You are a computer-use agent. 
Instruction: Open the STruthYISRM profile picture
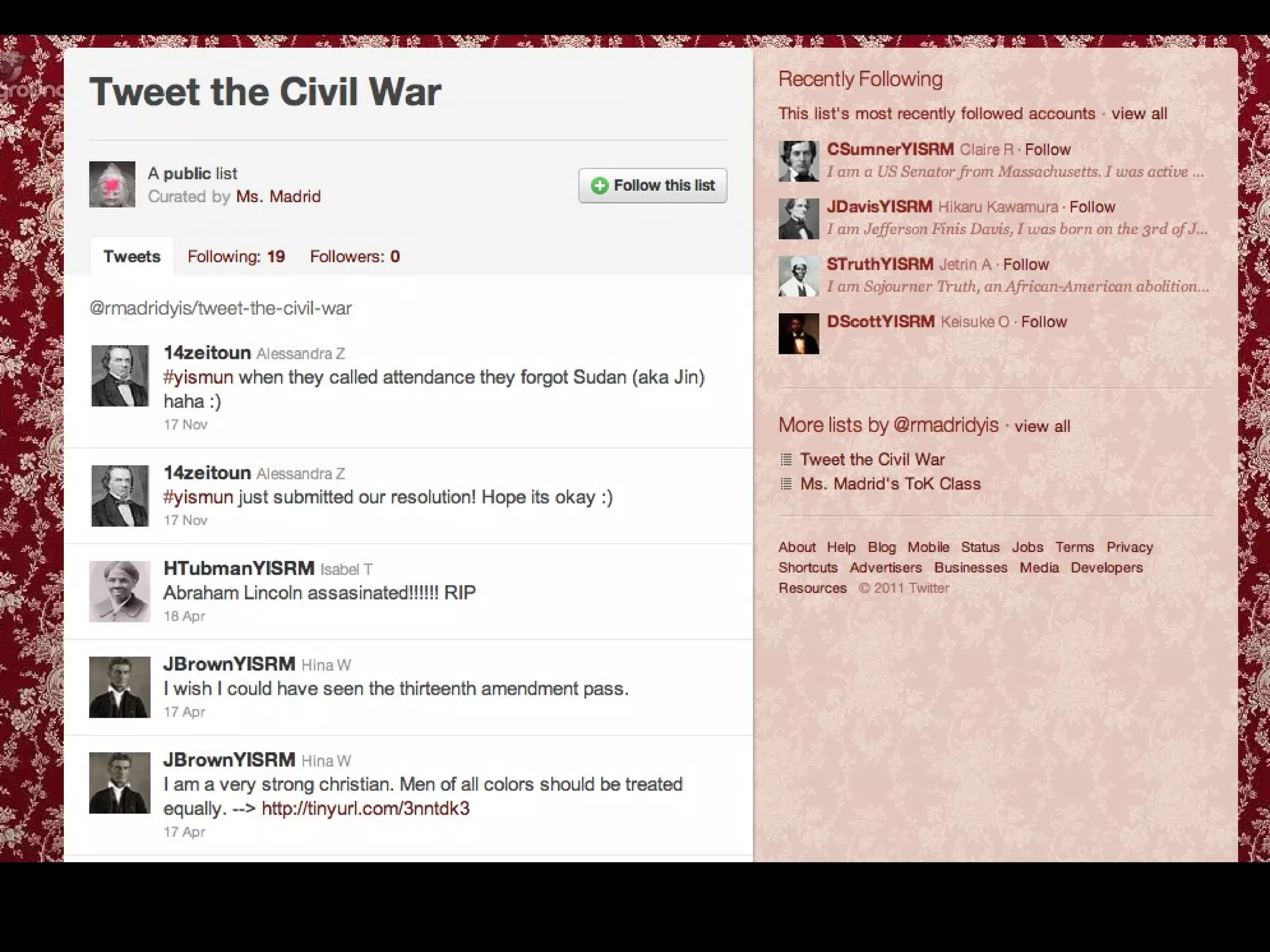point(799,276)
